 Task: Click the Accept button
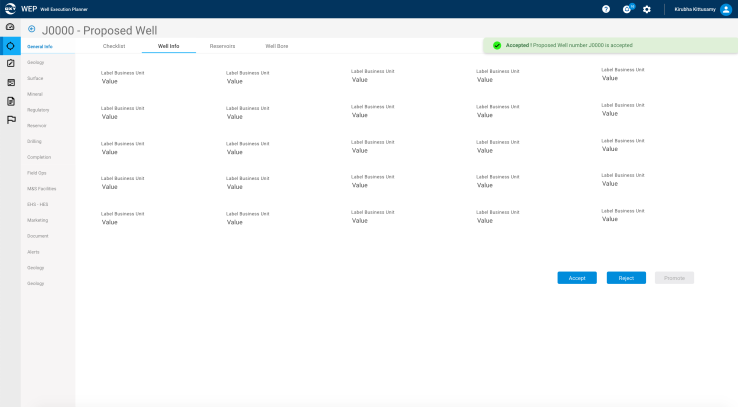(x=577, y=278)
